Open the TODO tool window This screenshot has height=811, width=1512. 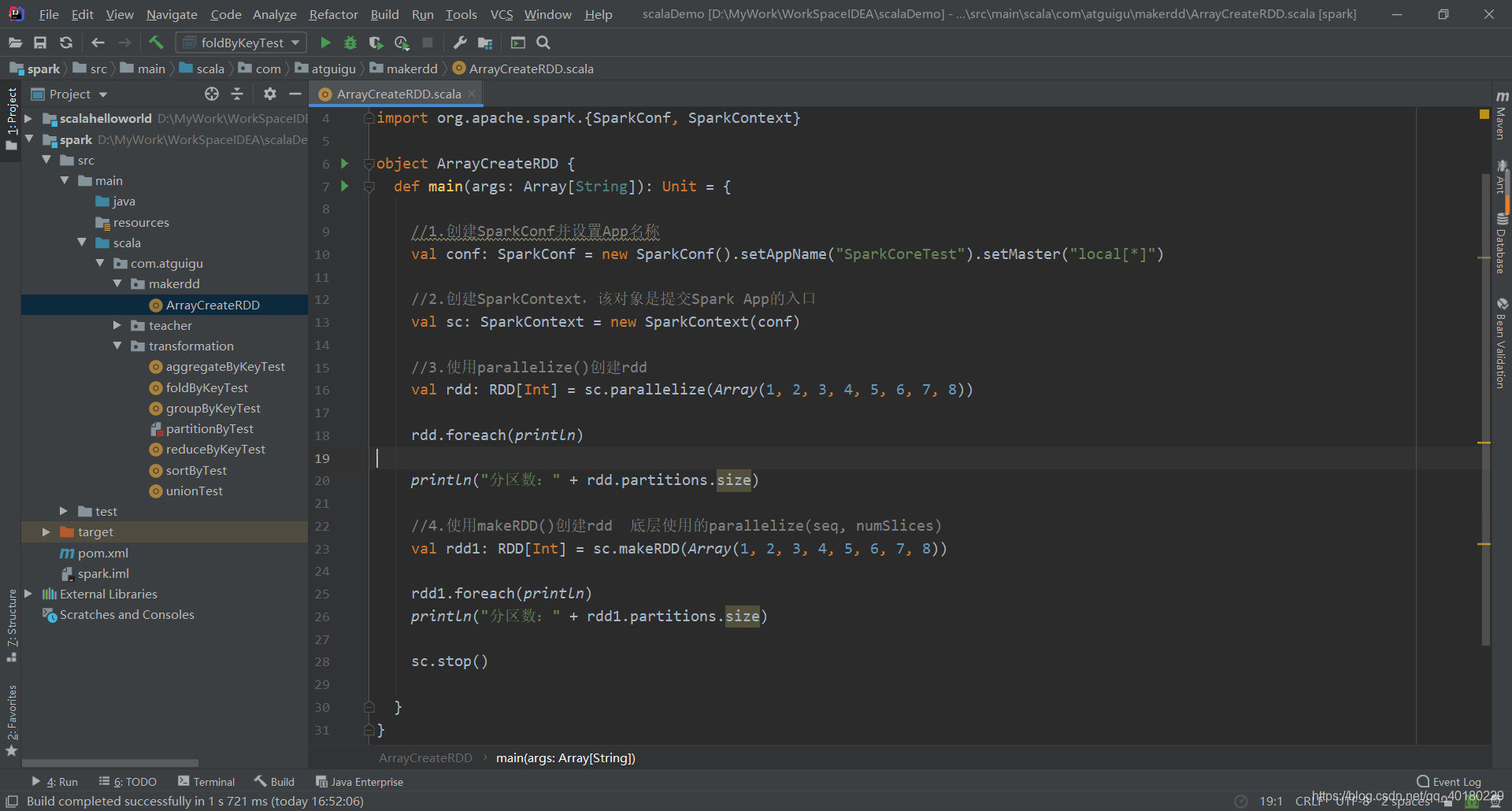click(128, 782)
